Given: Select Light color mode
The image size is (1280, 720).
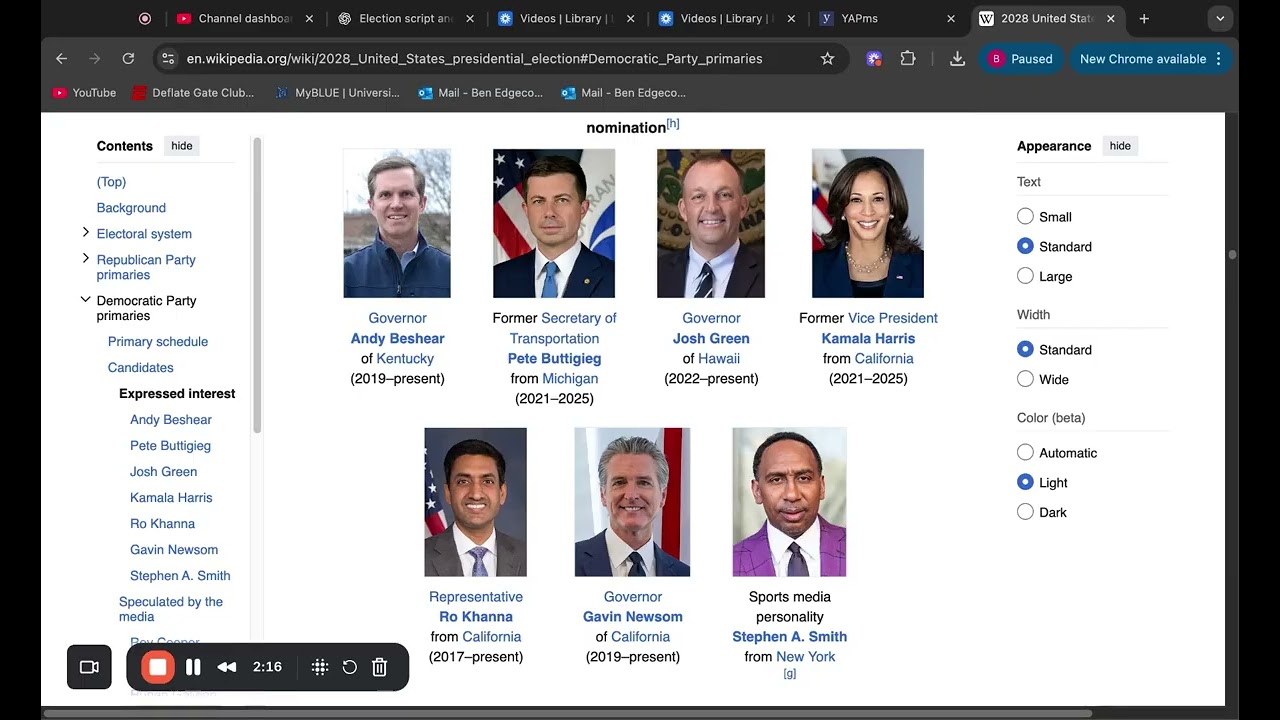Looking at the screenshot, I should pos(1025,482).
